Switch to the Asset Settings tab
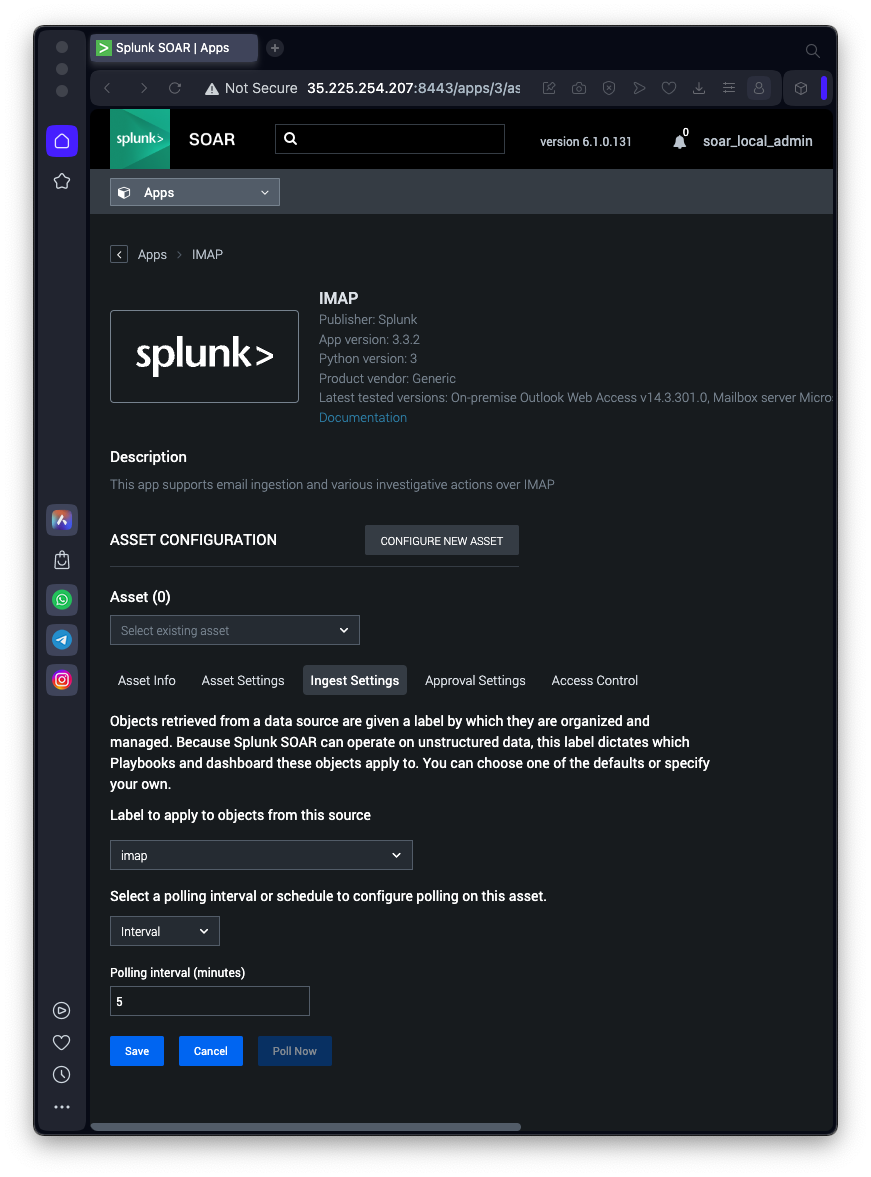Viewport: 871px width, 1177px height. (x=243, y=681)
